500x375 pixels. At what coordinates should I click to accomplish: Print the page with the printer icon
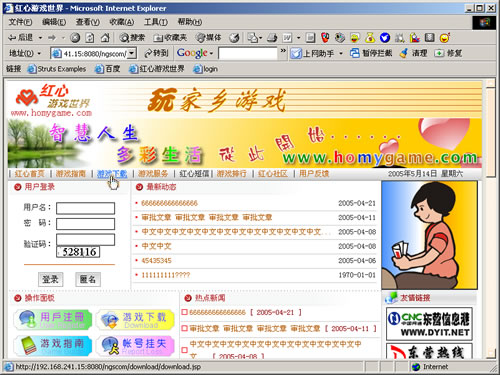(272, 38)
